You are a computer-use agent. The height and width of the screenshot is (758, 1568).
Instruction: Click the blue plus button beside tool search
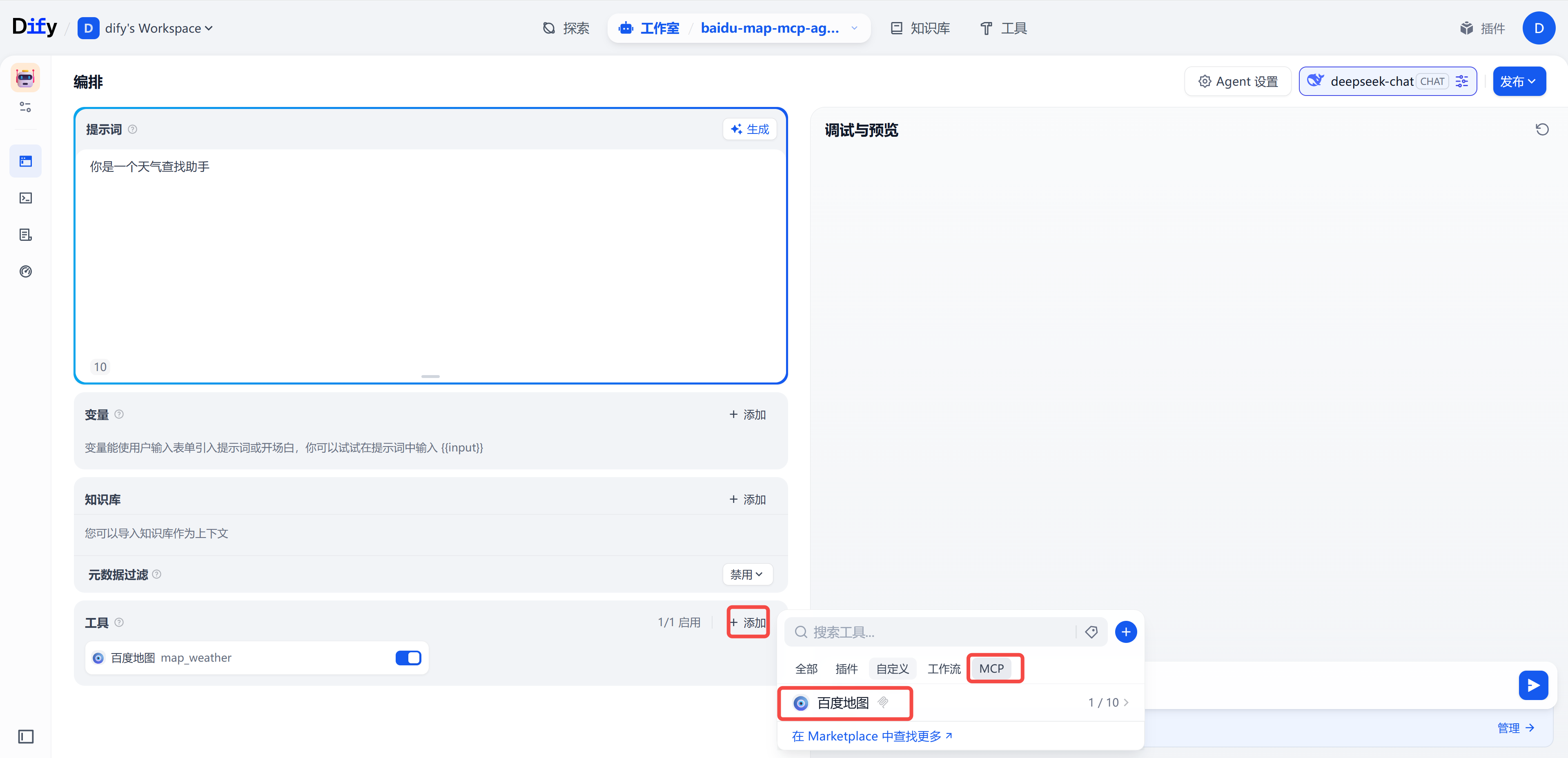pyautogui.click(x=1125, y=632)
